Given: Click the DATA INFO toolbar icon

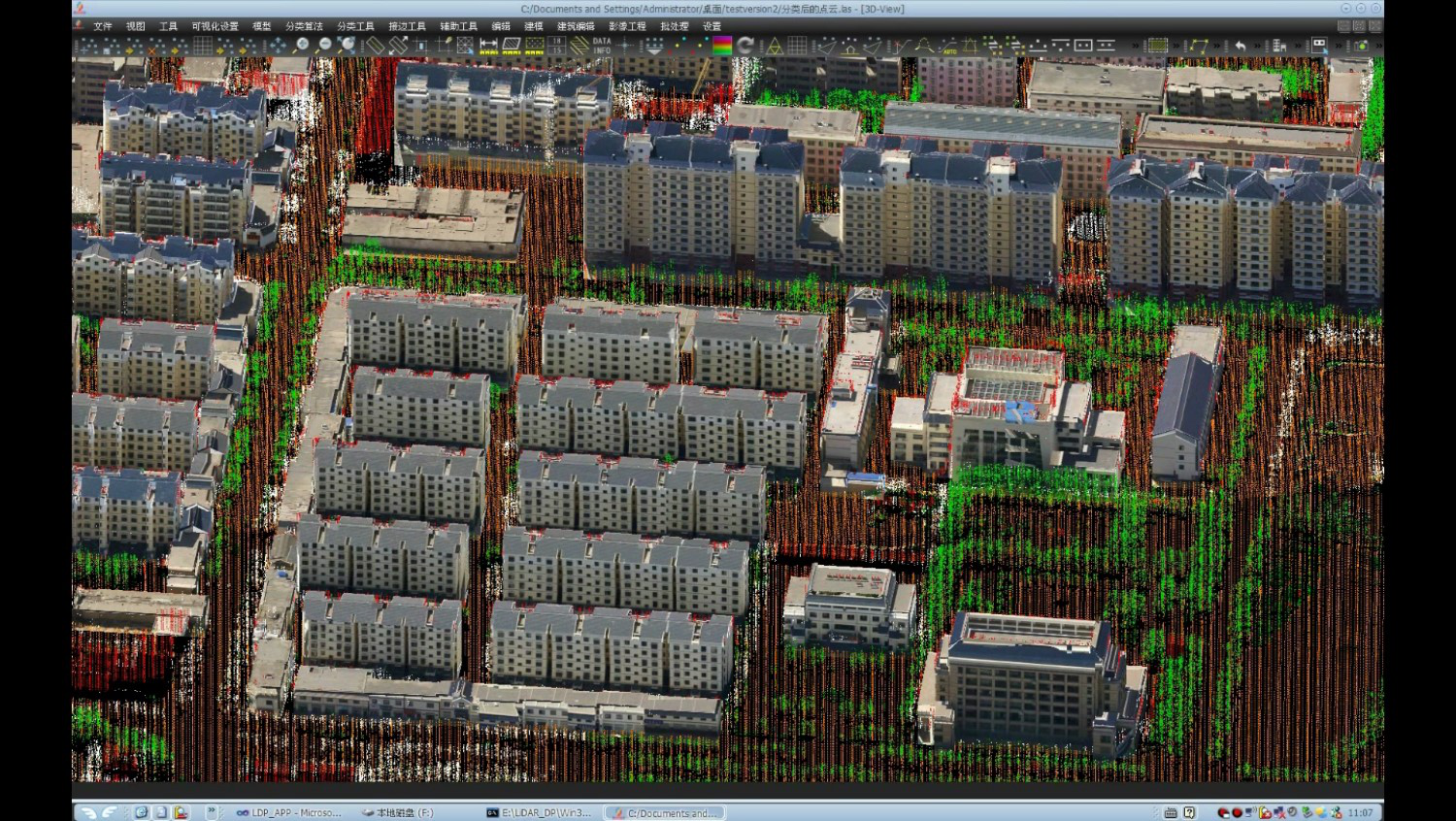Looking at the screenshot, I should (602, 46).
